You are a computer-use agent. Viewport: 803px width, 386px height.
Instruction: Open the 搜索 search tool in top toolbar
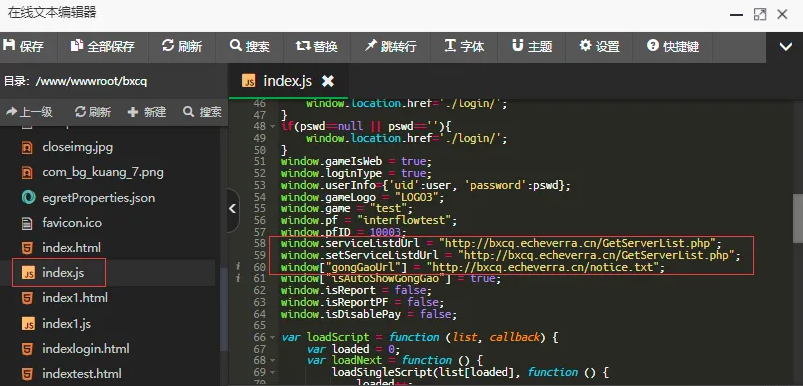(249, 47)
